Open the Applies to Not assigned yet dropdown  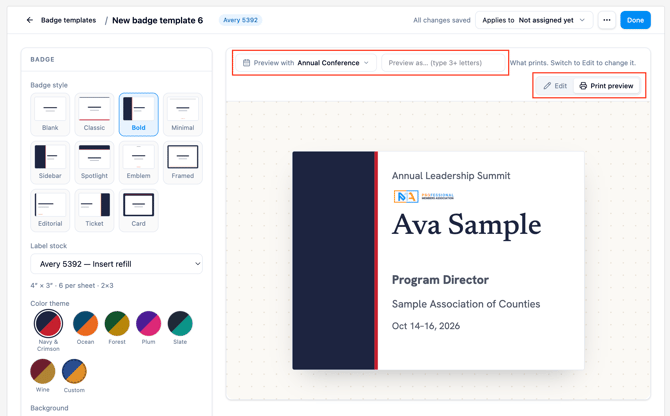tap(534, 20)
